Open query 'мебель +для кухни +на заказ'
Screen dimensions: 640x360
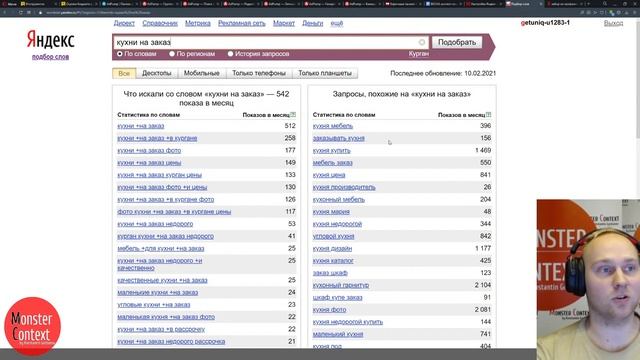pos(160,249)
